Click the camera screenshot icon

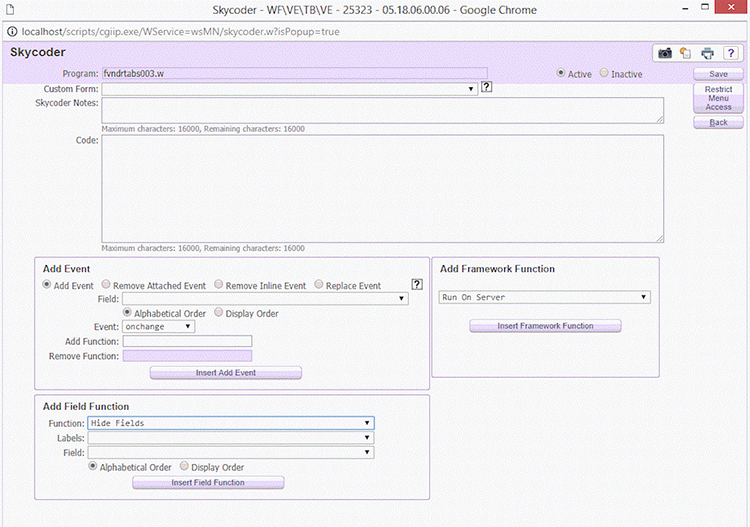coord(665,53)
